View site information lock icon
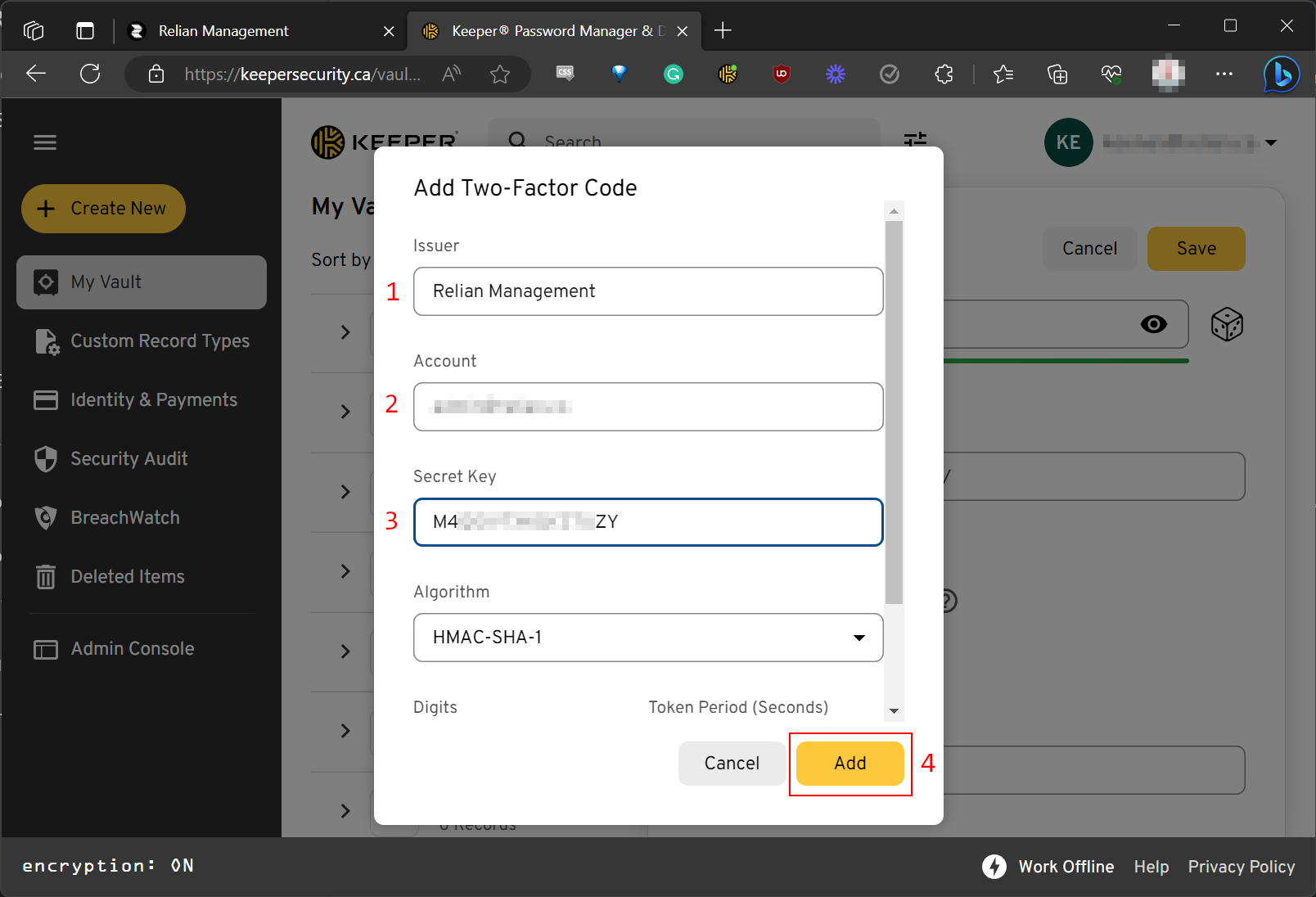The image size is (1316, 897). coord(156,74)
